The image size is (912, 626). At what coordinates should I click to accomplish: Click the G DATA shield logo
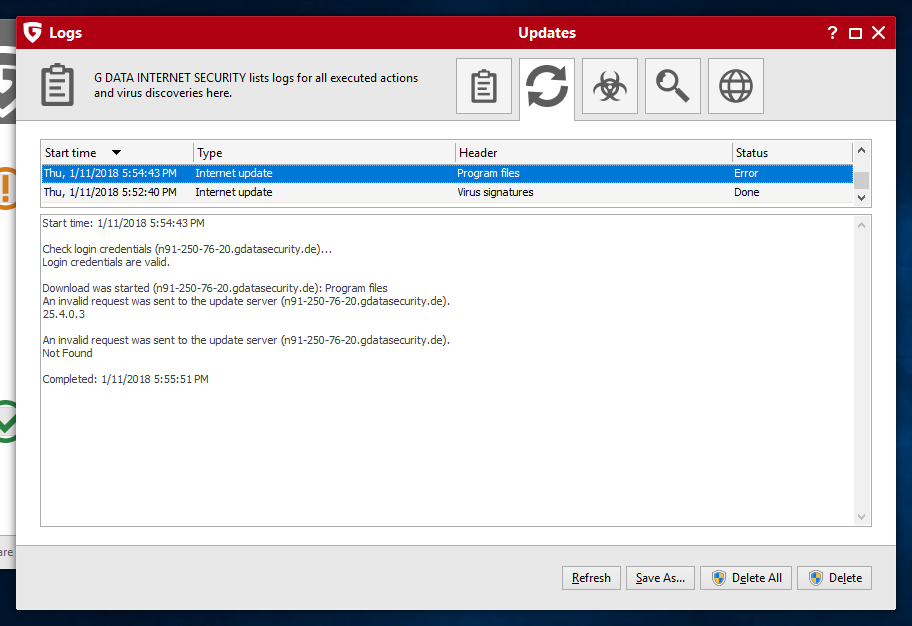pos(33,33)
